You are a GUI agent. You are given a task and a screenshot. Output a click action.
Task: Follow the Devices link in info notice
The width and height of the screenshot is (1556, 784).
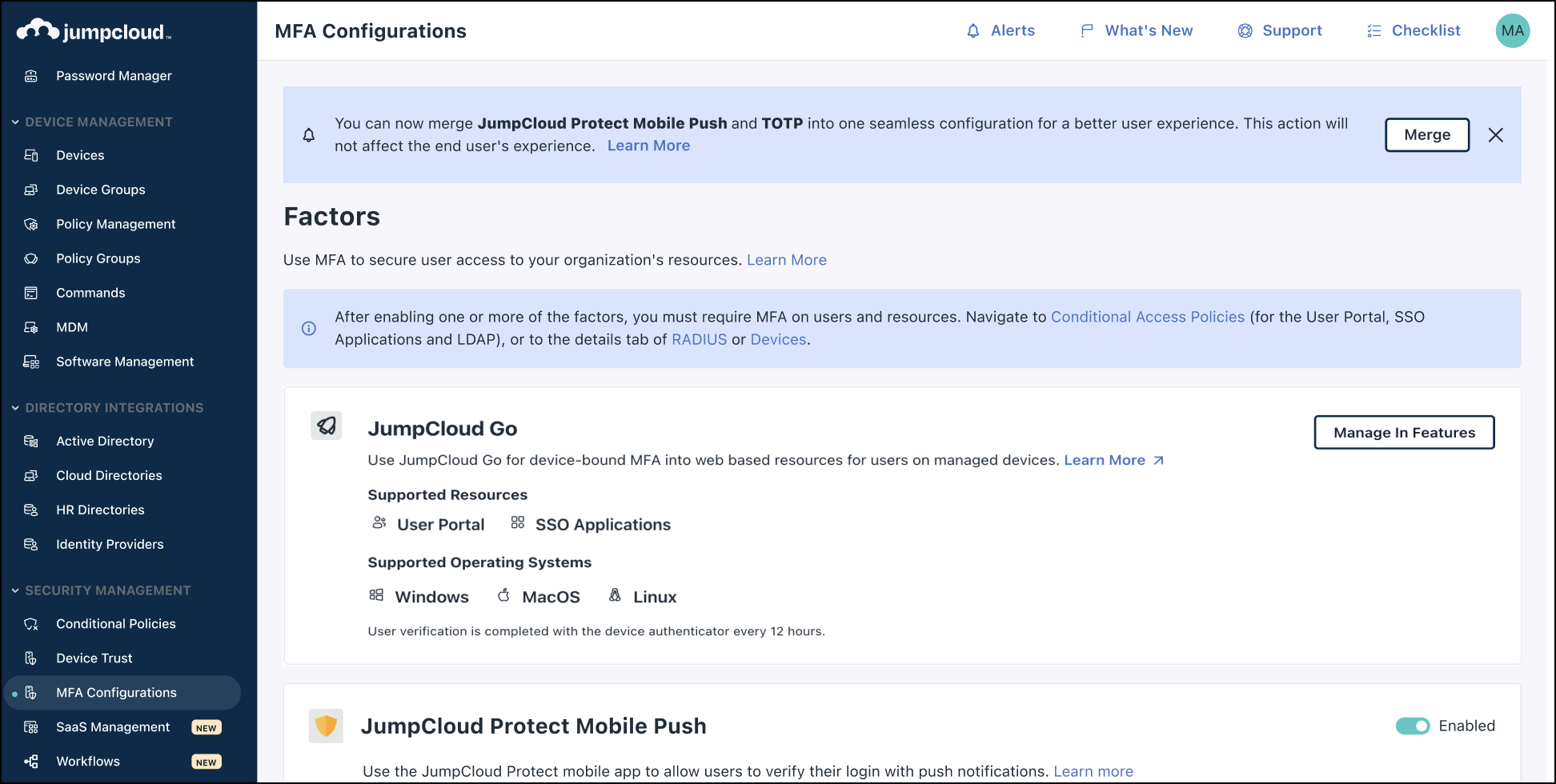click(x=778, y=339)
